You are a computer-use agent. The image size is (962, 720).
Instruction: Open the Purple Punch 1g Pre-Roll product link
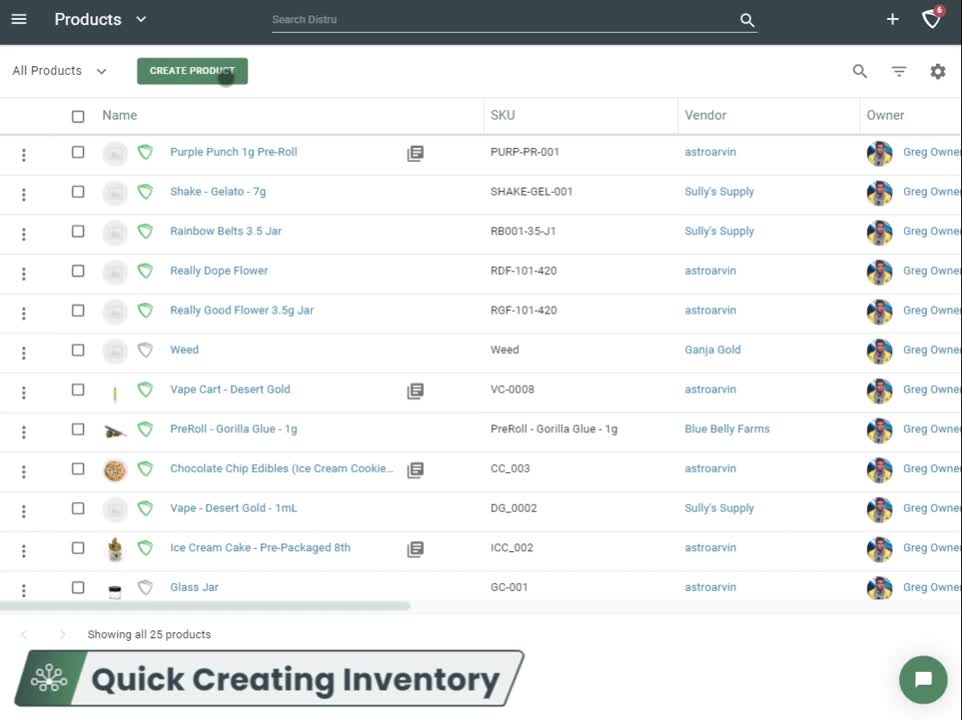coord(233,151)
